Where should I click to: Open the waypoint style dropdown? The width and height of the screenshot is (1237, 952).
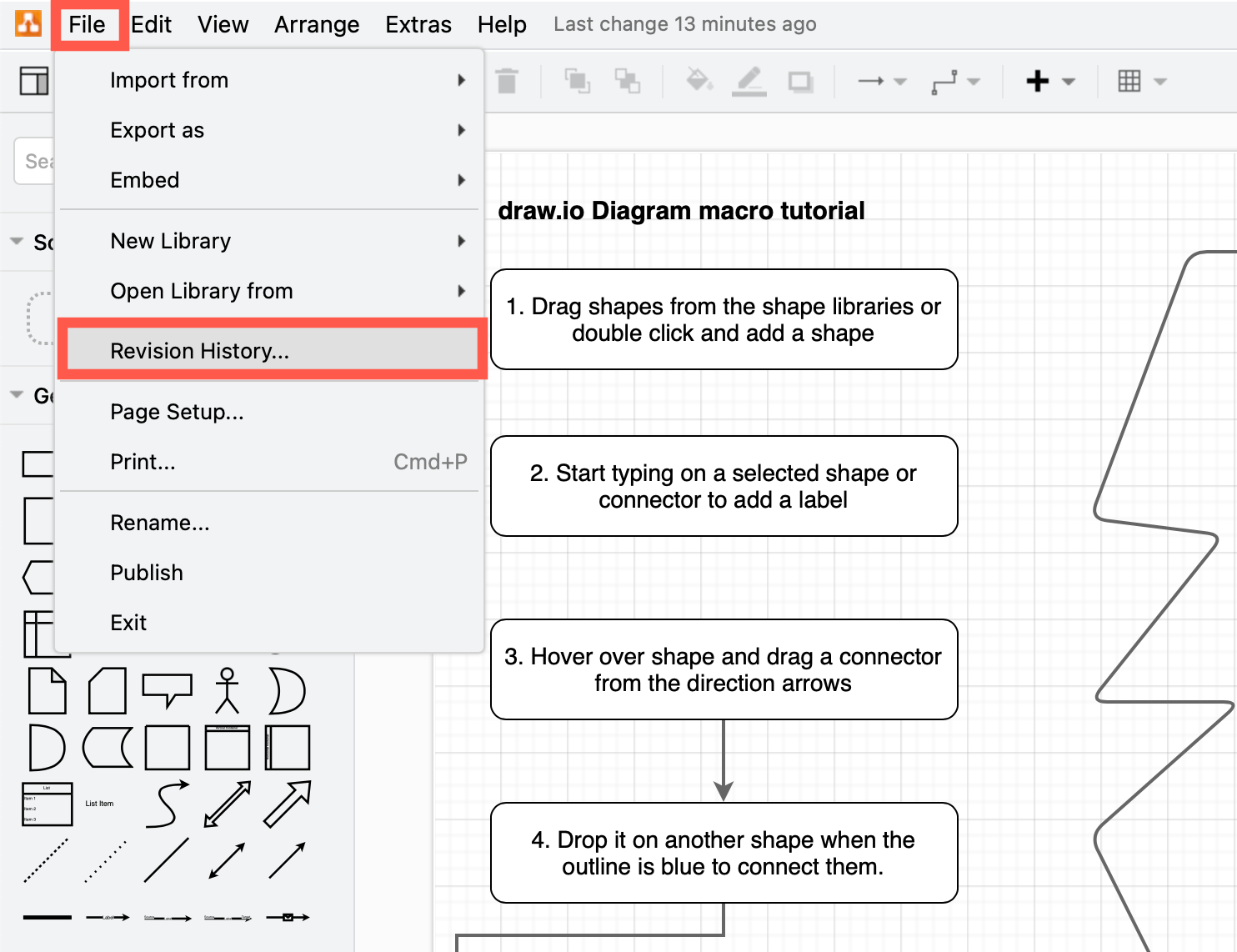pos(975,81)
